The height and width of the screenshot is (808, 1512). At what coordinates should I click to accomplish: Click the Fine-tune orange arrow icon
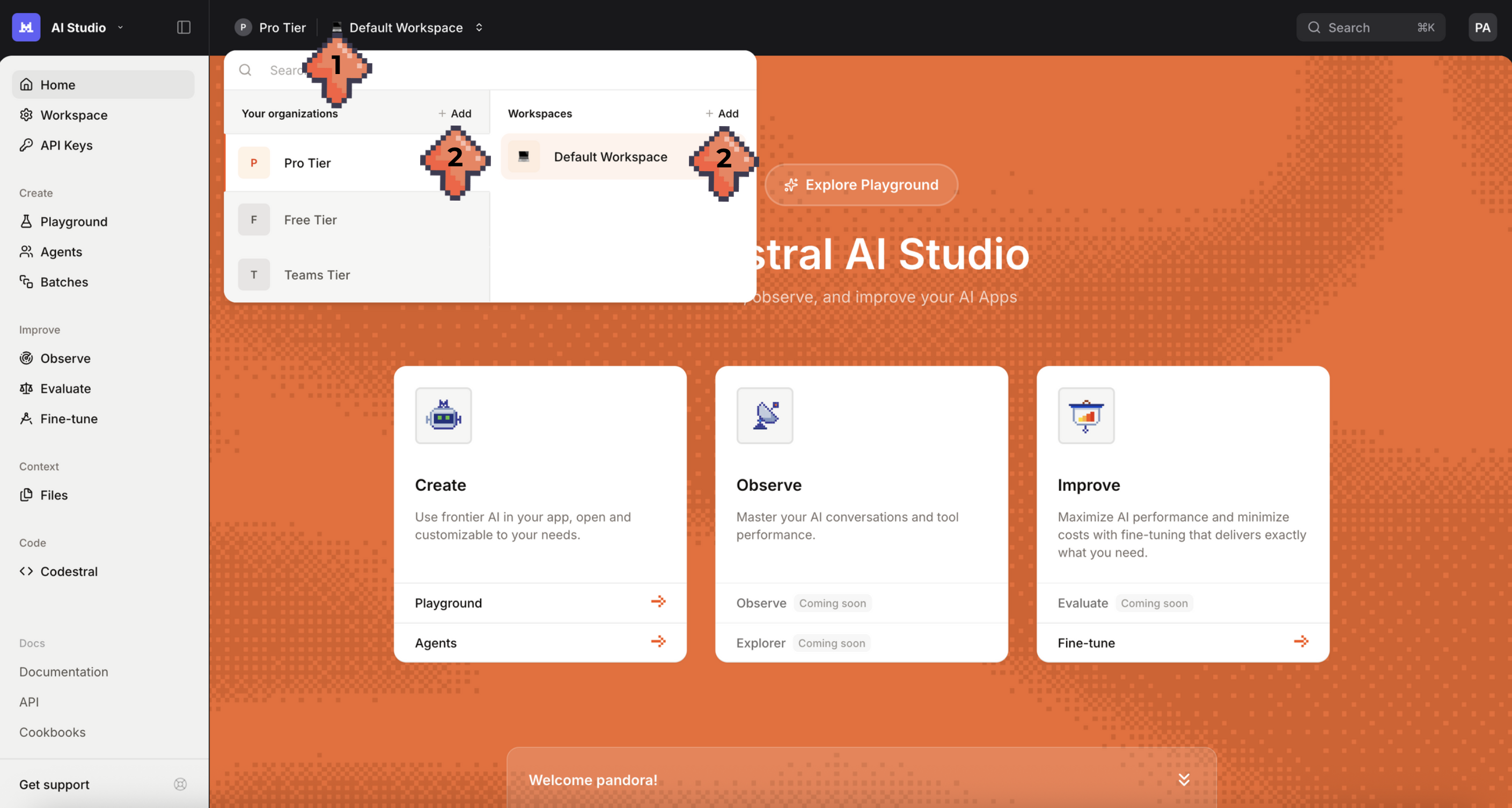coord(1301,641)
